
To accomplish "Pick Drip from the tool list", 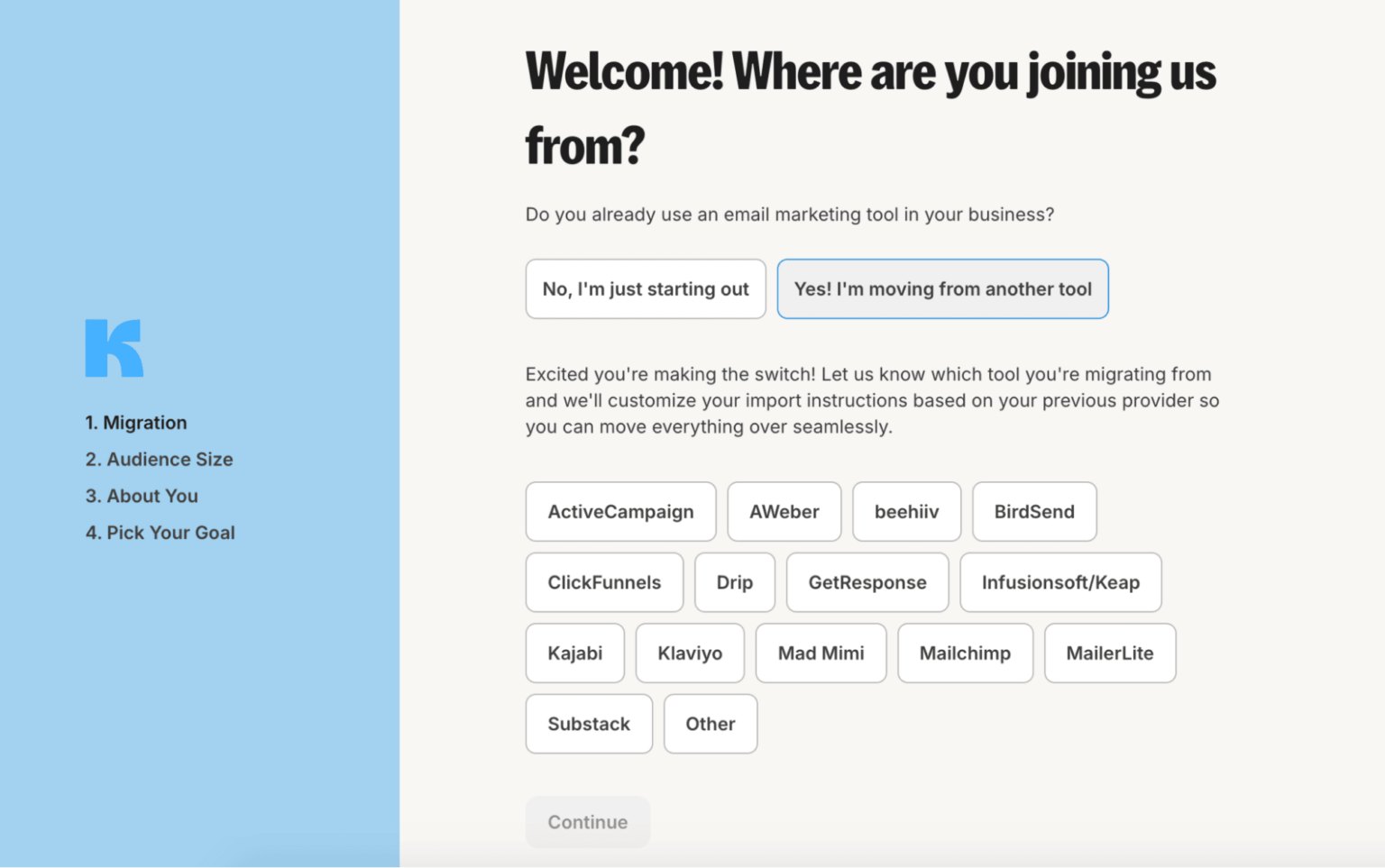I will point(734,582).
